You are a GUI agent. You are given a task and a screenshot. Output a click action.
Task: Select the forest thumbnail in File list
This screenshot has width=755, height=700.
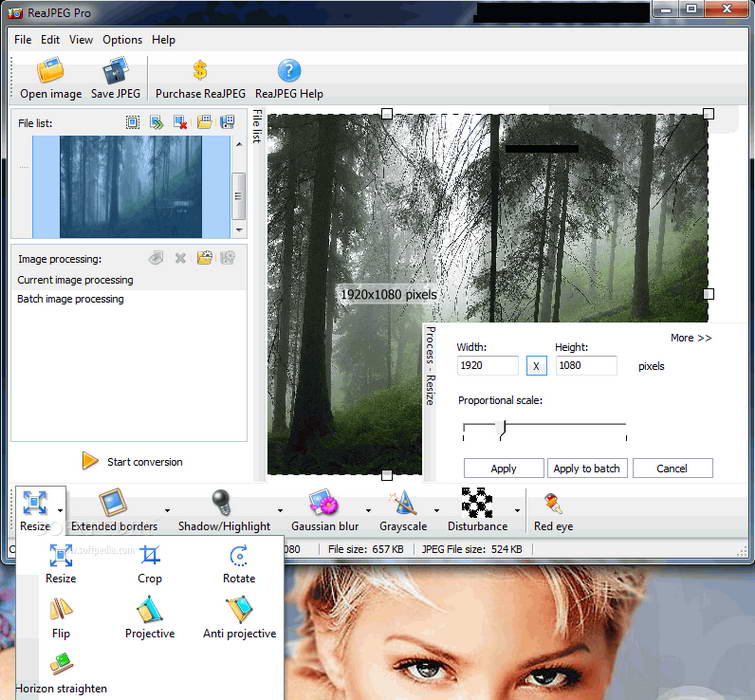(130, 187)
